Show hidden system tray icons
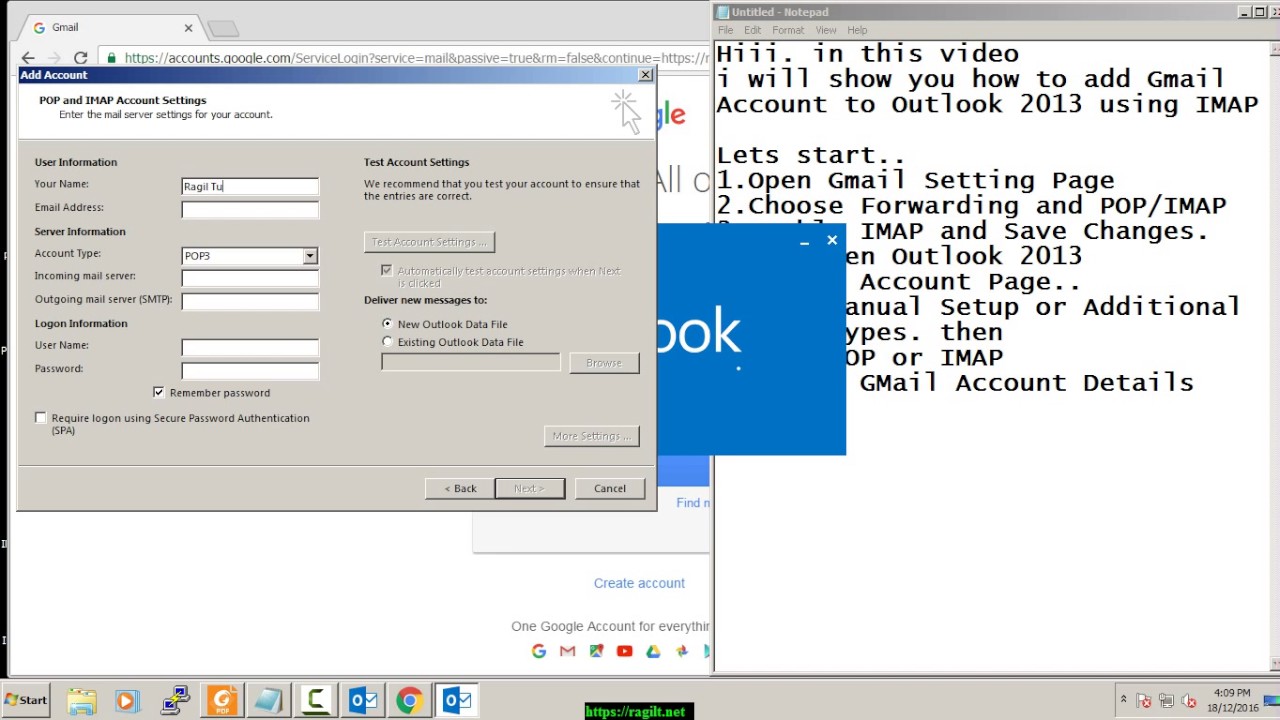 [x=1123, y=700]
